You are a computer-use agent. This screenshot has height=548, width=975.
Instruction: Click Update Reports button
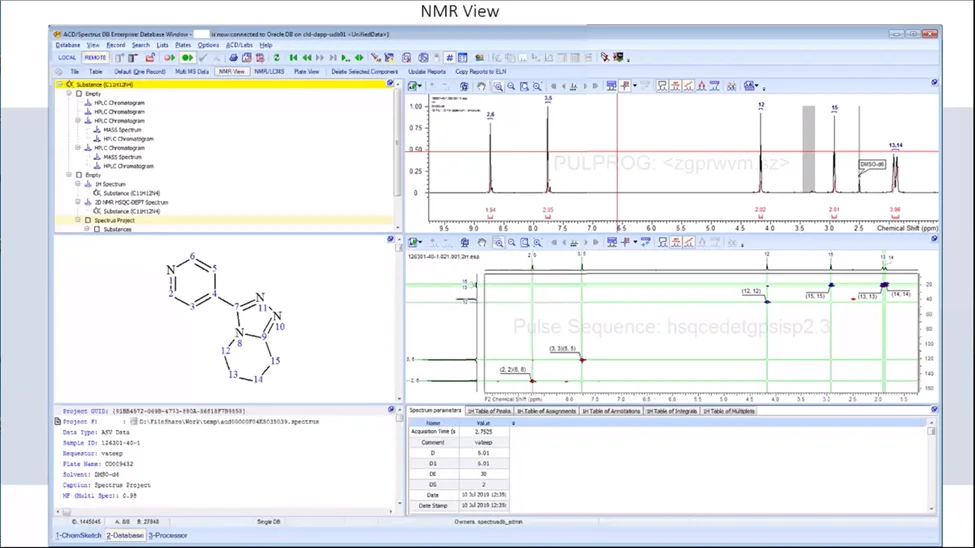[427, 72]
